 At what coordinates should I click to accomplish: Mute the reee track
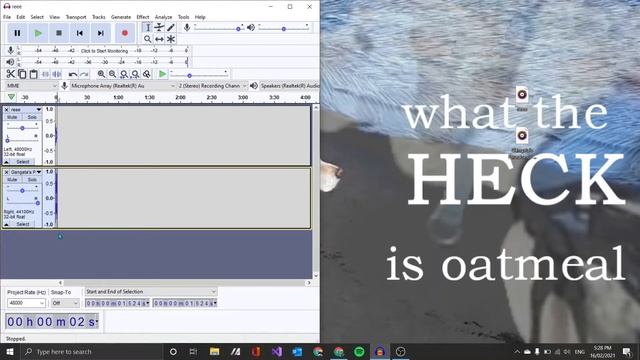coord(12,117)
